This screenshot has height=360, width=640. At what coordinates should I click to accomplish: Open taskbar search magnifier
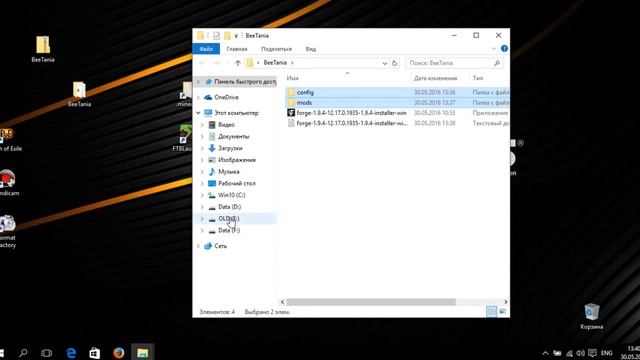[23, 353]
